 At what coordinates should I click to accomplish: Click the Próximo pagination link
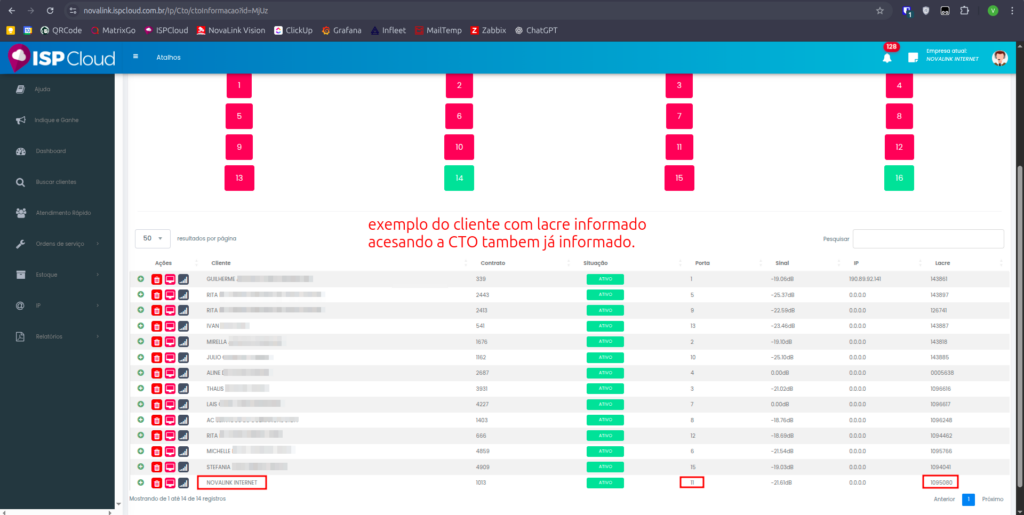pos(992,498)
